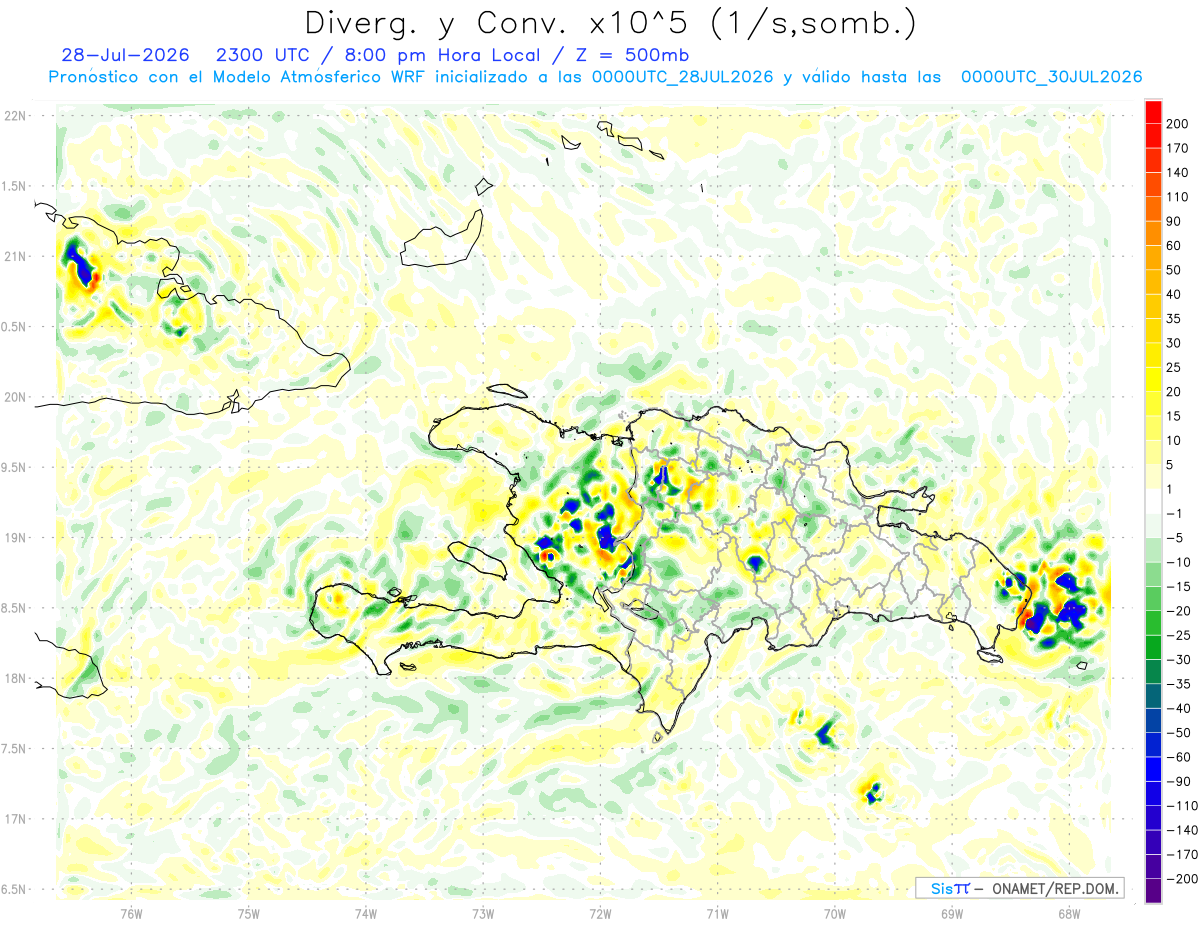Click the '-170' colorbar label
Viewport: 1200px width, 927px height.
[1182, 854]
